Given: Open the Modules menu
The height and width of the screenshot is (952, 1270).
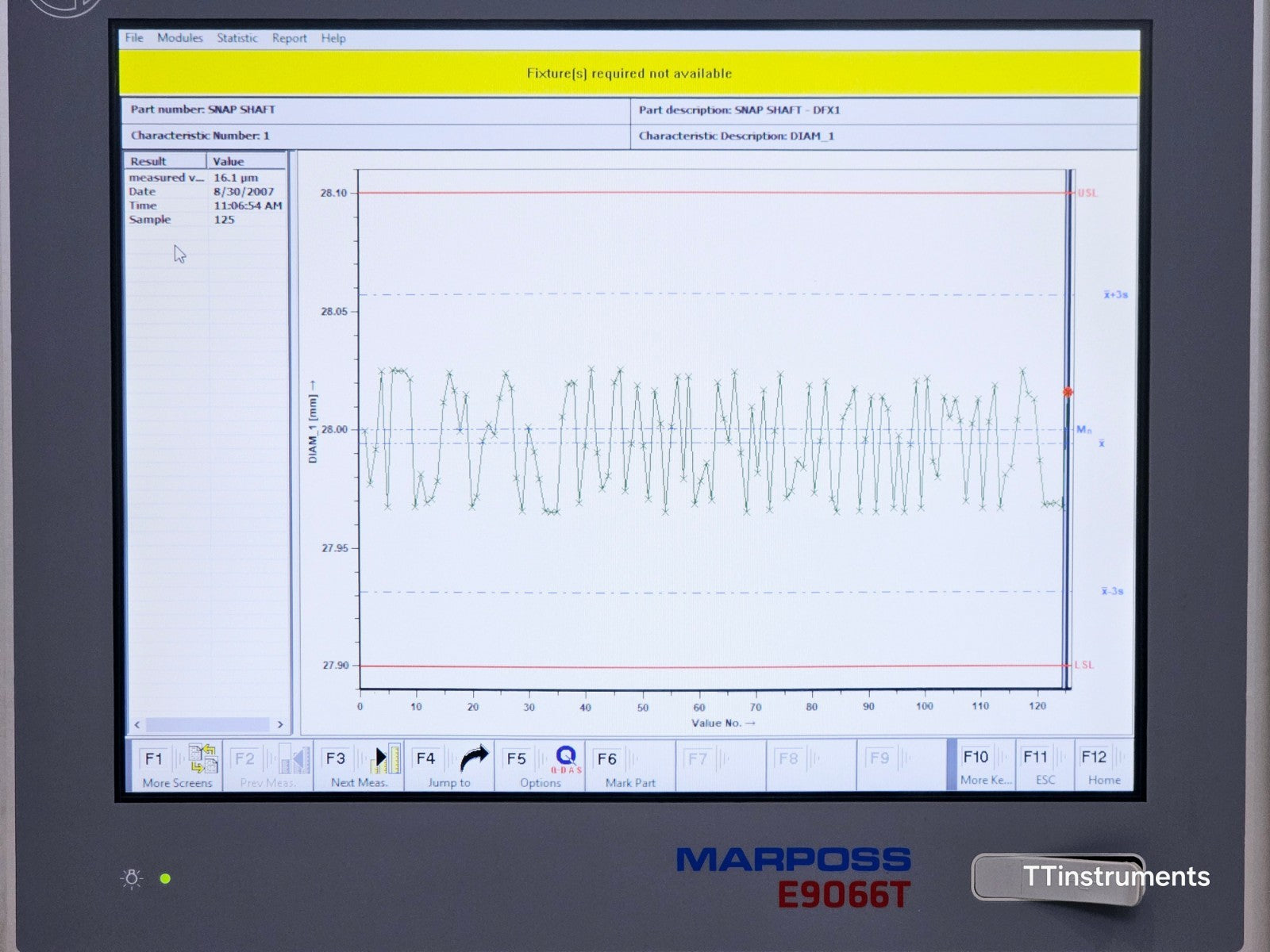Looking at the screenshot, I should (180, 38).
